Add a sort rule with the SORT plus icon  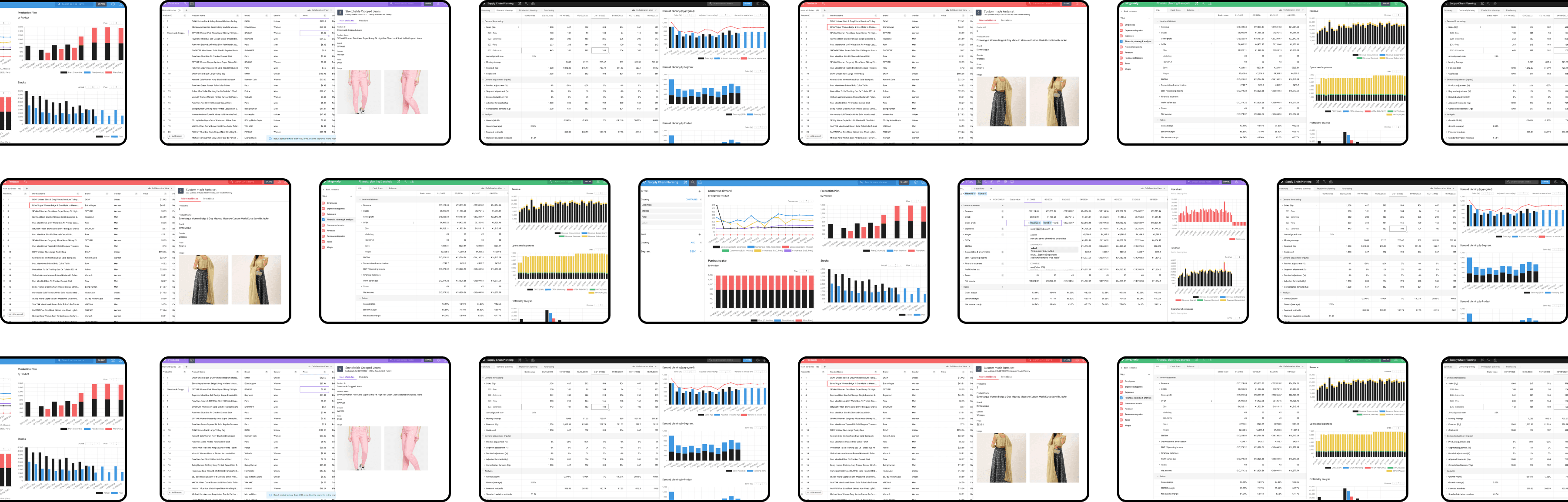point(700,235)
